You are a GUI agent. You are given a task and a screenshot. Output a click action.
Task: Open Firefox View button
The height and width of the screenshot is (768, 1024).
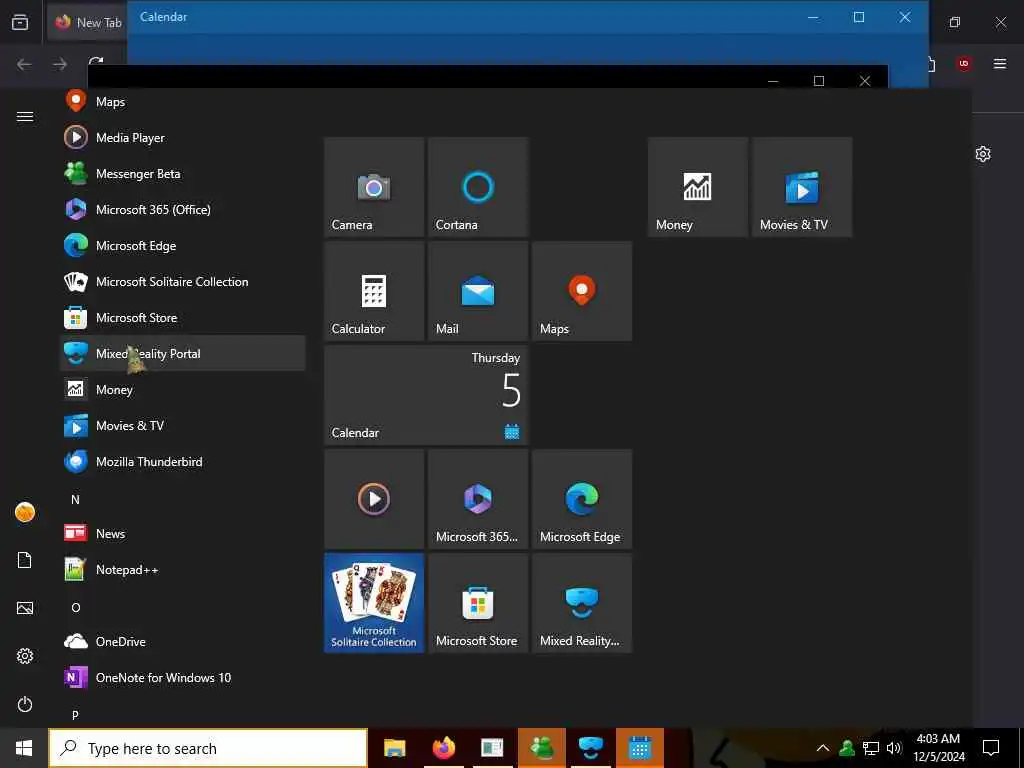click(20, 22)
